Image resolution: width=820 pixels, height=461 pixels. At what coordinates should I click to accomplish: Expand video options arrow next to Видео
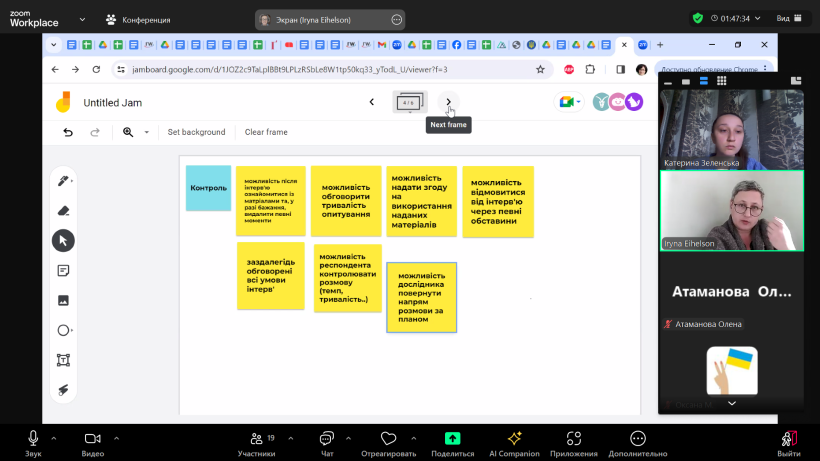click(x=116, y=439)
